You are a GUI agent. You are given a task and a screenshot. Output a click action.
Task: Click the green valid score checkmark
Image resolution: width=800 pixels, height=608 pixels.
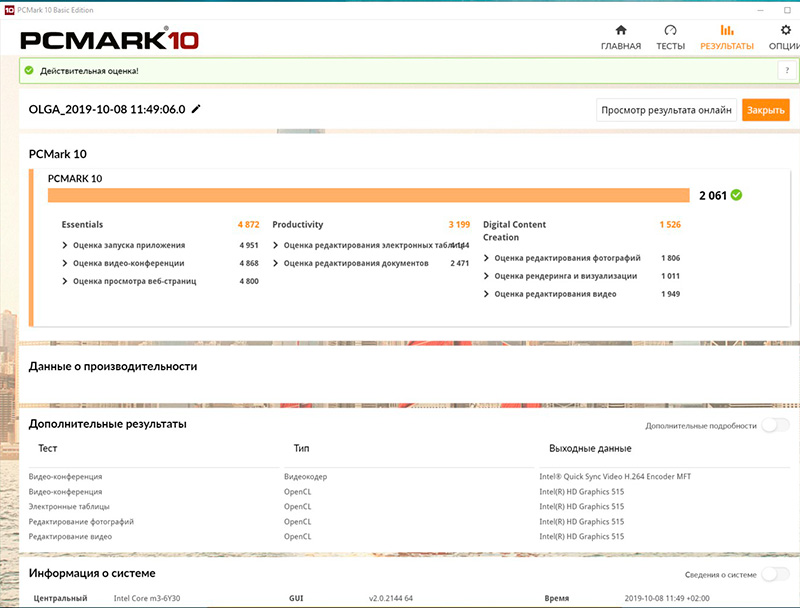point(736,195)
